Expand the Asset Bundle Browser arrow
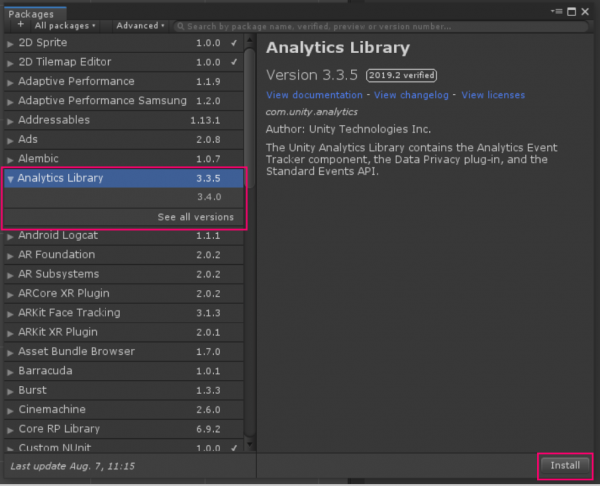This screenshot has height=486, width=600. [10, 352]
